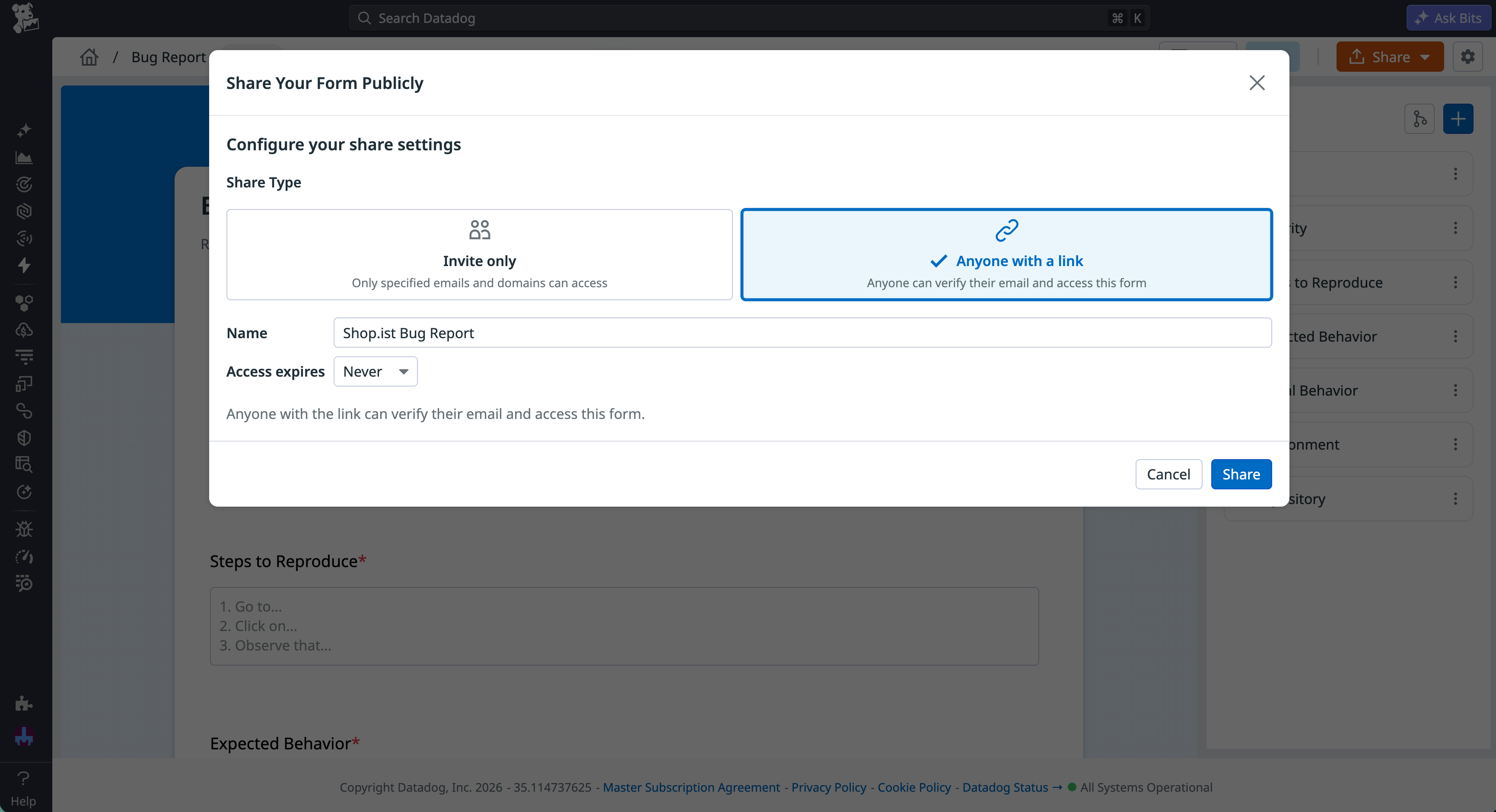This screenshot has height=812, width=1496.
Task: Open the Bits AI sparkles sidebar icon
Action: [24, 130]
